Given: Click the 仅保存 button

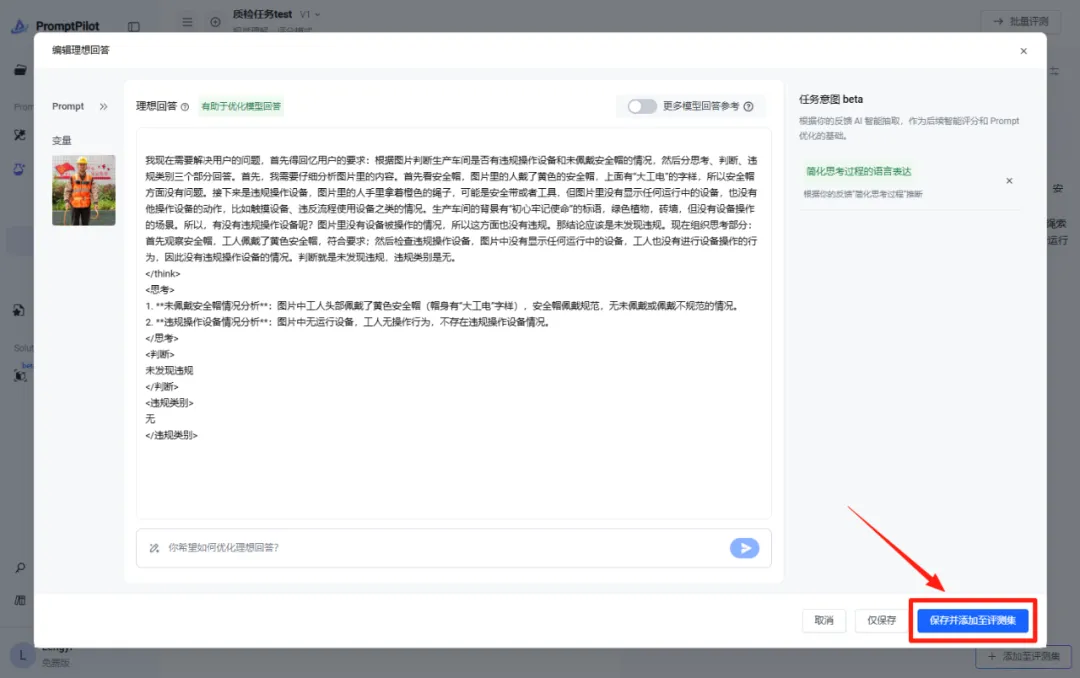Looking at the screenshot, I should pyautogui.click(x=881, y=620).
